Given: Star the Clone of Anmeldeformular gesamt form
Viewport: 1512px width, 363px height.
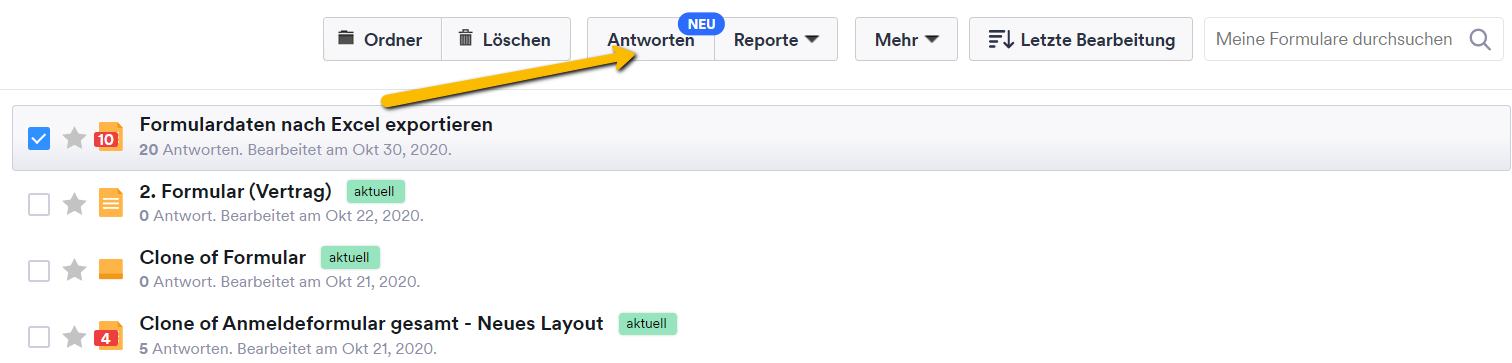Looking at the screenshot, I should (75, 336).
